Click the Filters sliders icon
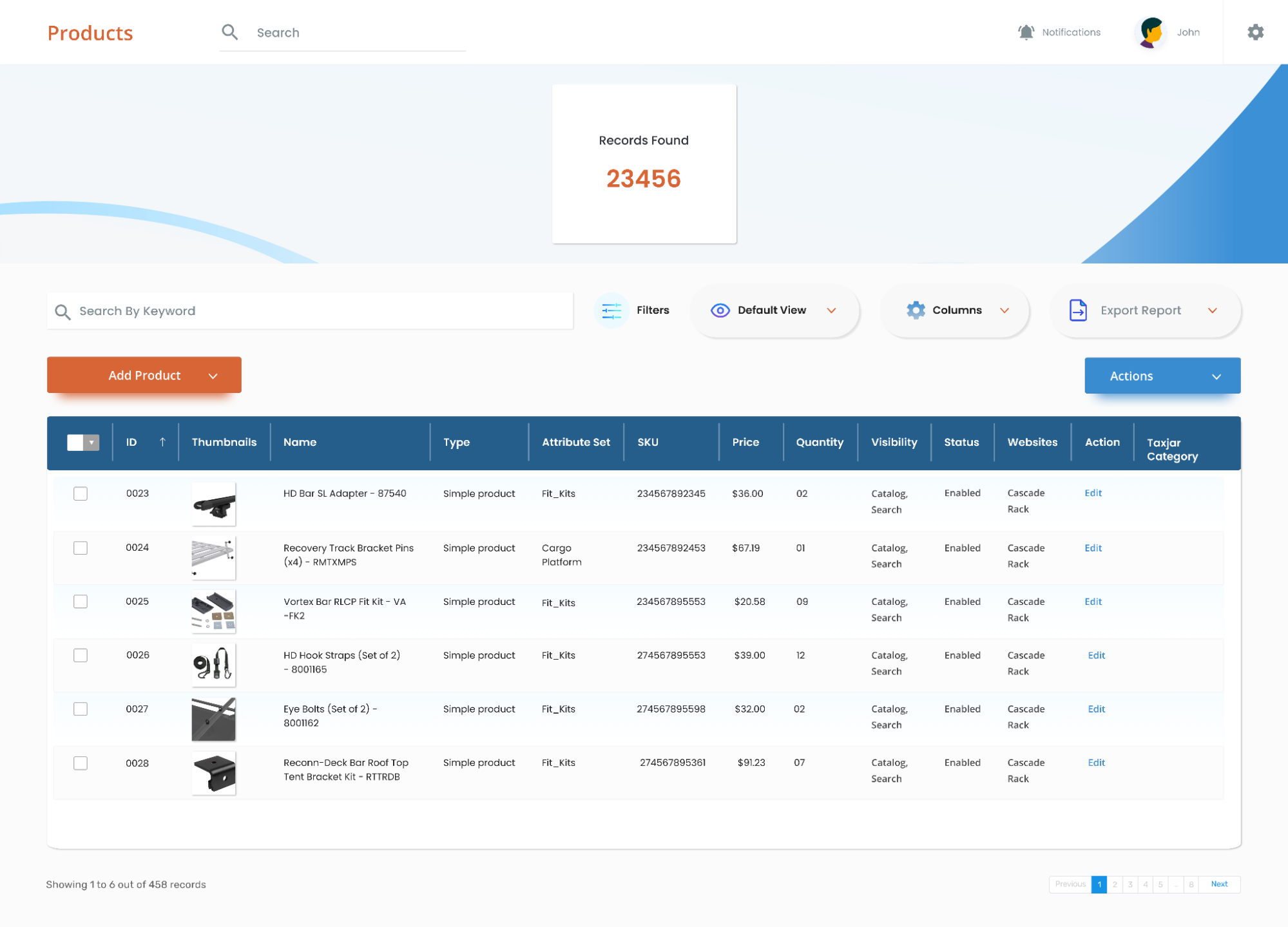Viewport: 1288px width, 927px height. pos(611,311)
